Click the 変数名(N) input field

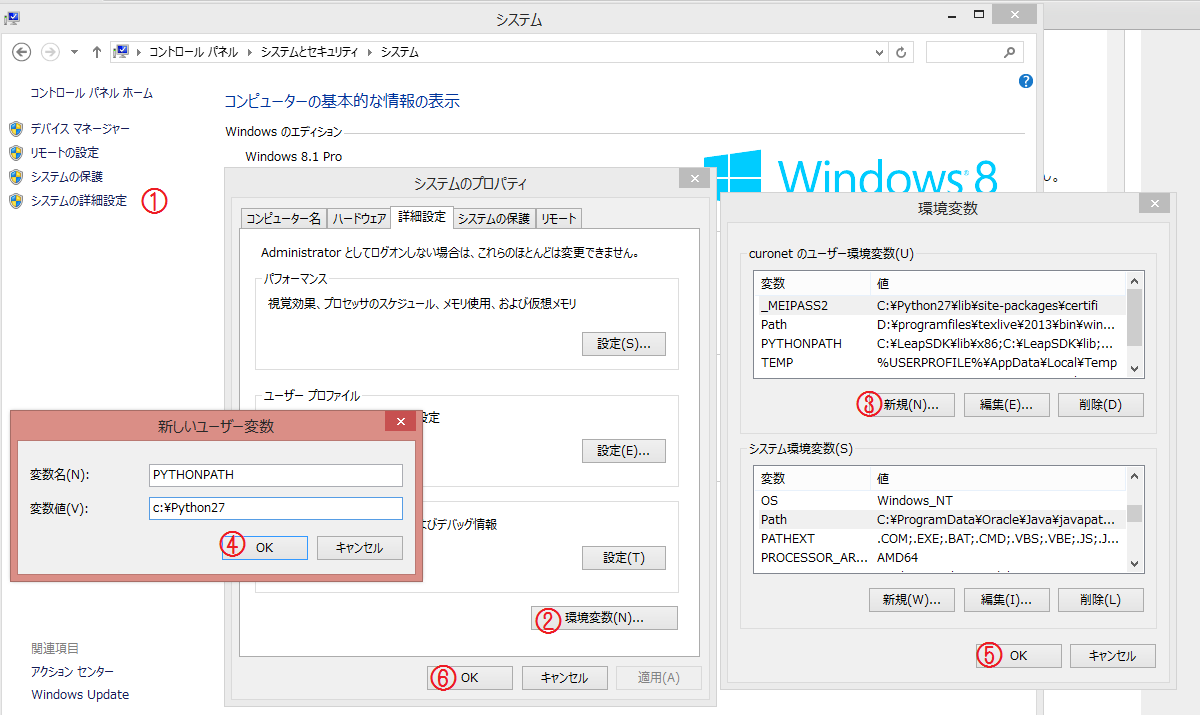[275, 475]
